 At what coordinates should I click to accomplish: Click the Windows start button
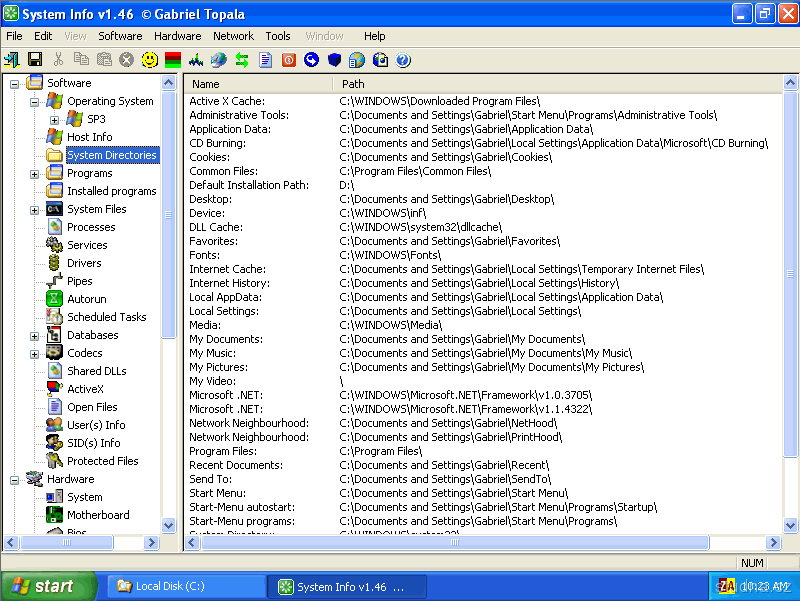coord(48,587)
